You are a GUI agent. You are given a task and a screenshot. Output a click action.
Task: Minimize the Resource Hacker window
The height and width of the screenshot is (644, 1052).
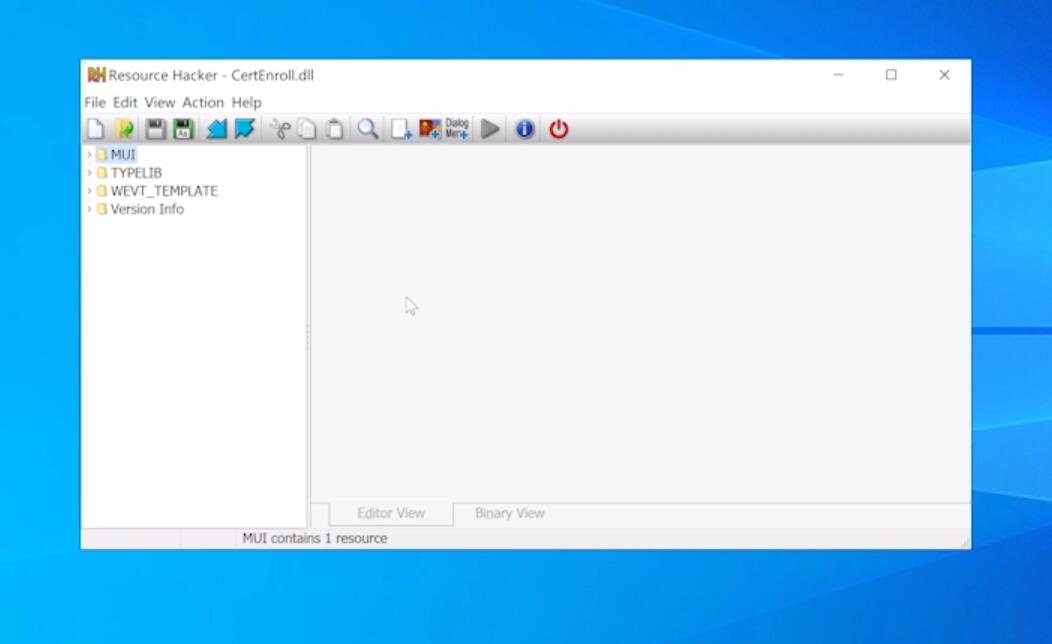pyautogui.click(x=839, y=75)
